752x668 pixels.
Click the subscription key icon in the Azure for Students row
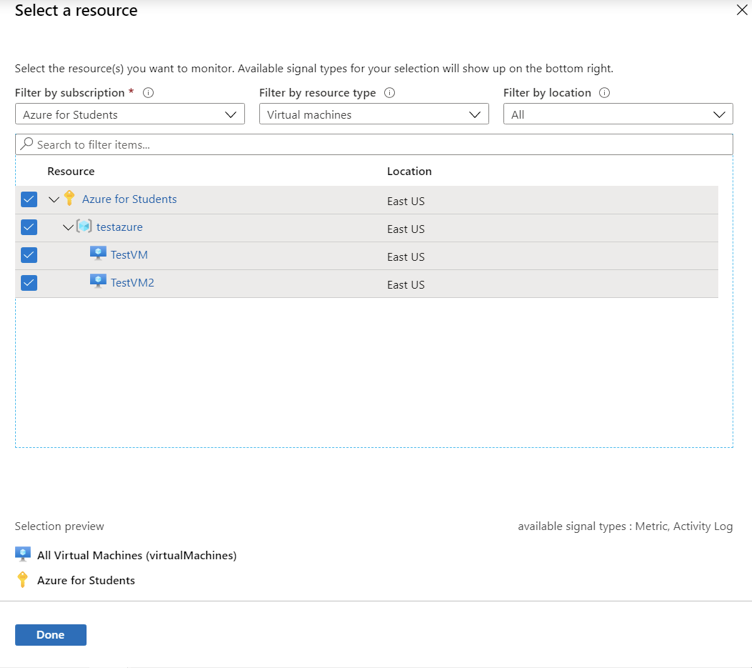[x=70, y=198]
